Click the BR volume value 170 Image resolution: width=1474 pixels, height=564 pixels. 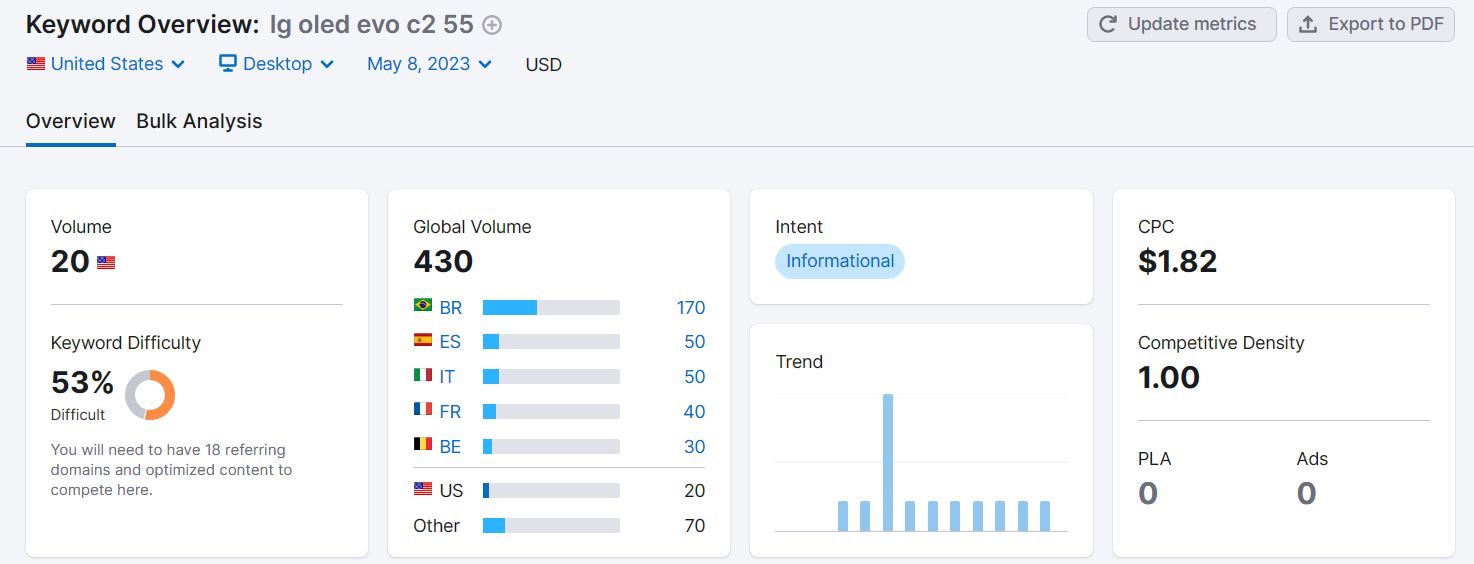[691, 307]
